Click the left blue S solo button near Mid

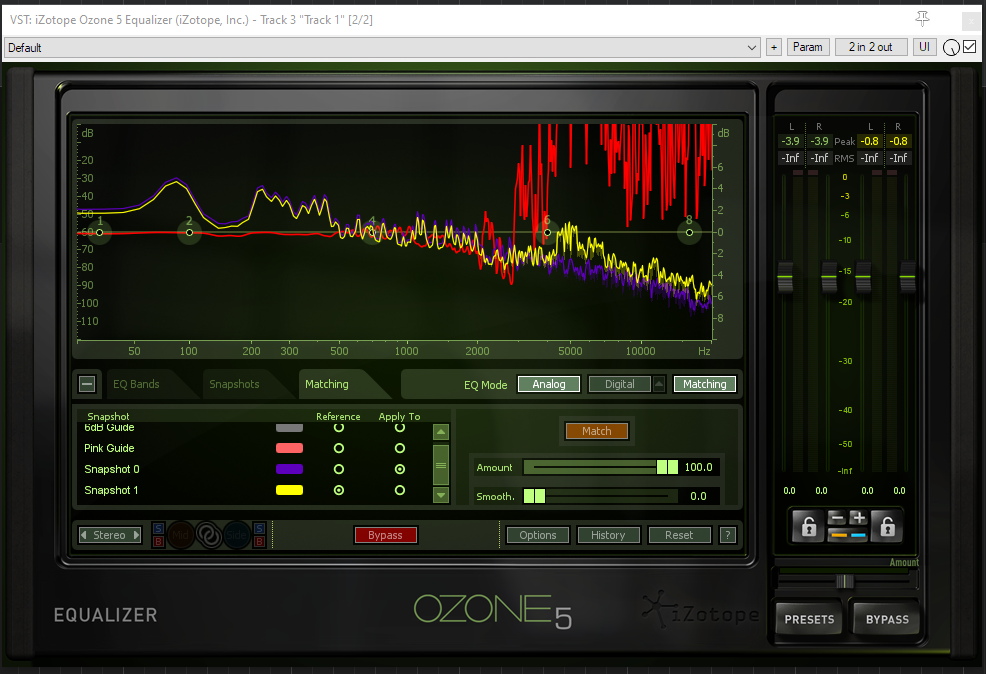click(x=158, y=529)
